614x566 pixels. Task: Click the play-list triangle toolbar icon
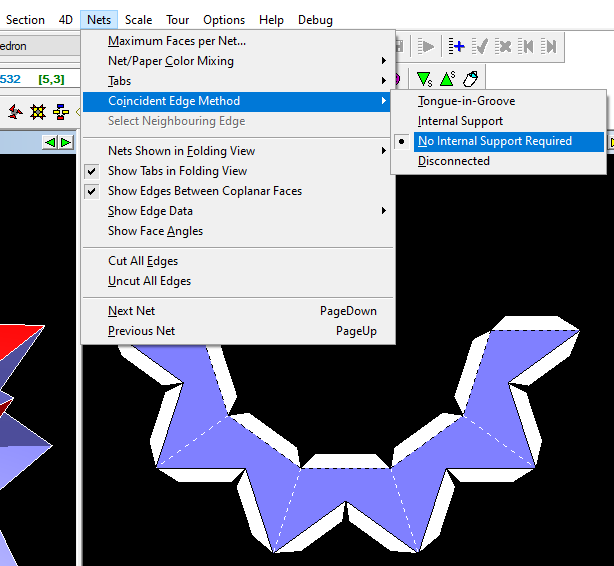425,47
